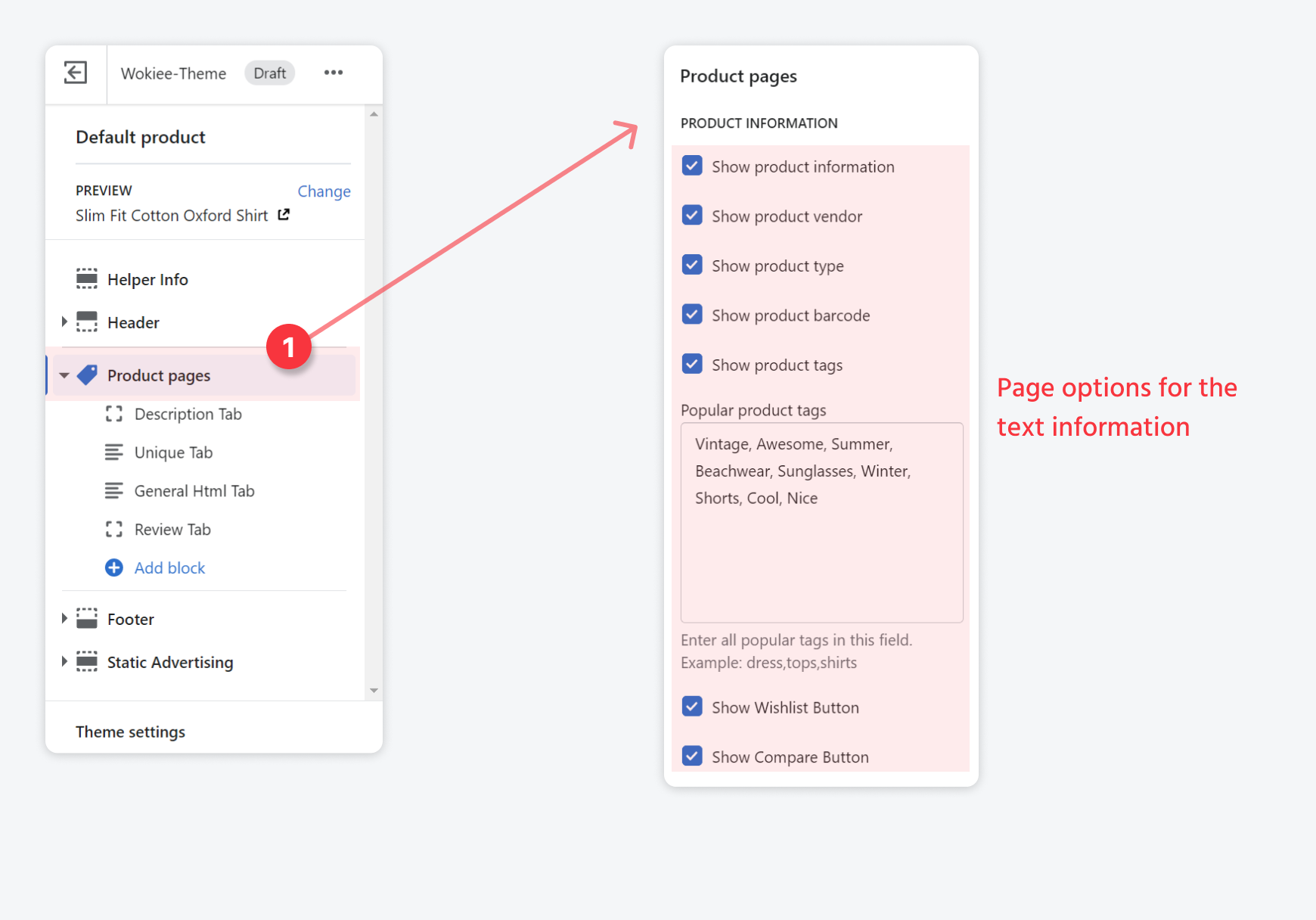The width and height of the screenshot is (1316, 920).
Task: Uncheck Show Compare Button
Action: 692,755
